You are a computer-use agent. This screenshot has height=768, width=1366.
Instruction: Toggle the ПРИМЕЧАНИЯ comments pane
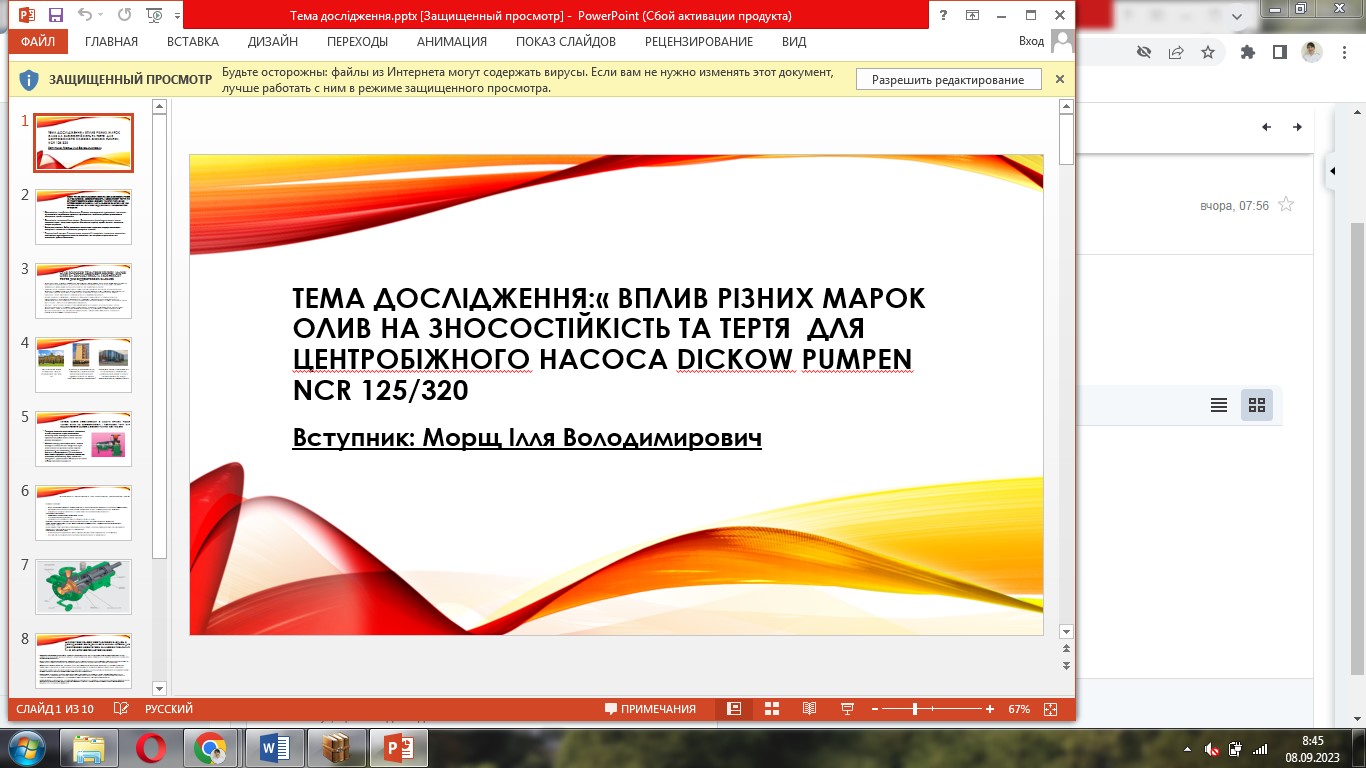point(650,709)
